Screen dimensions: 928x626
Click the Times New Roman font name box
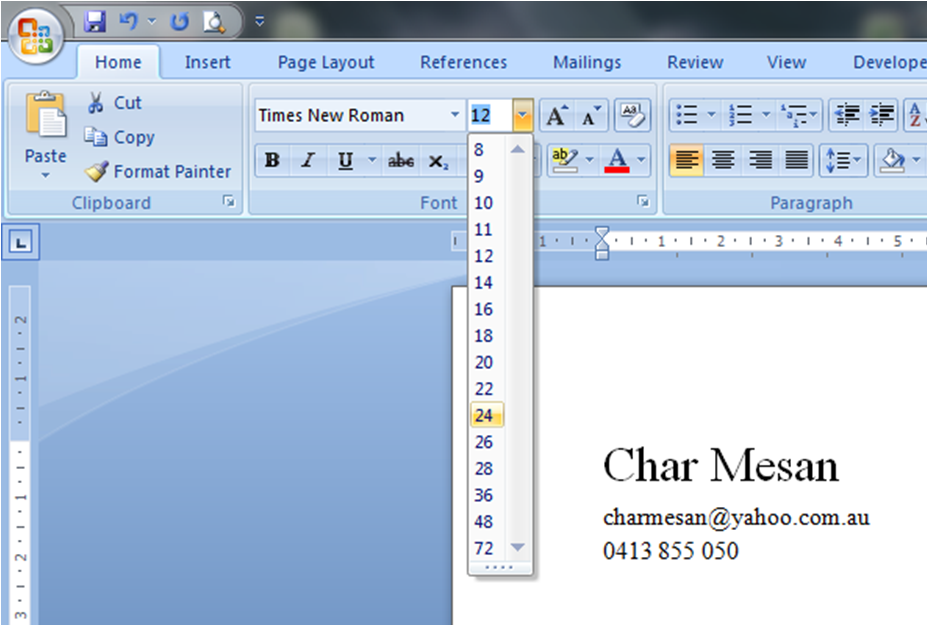(x=352, y=115)
